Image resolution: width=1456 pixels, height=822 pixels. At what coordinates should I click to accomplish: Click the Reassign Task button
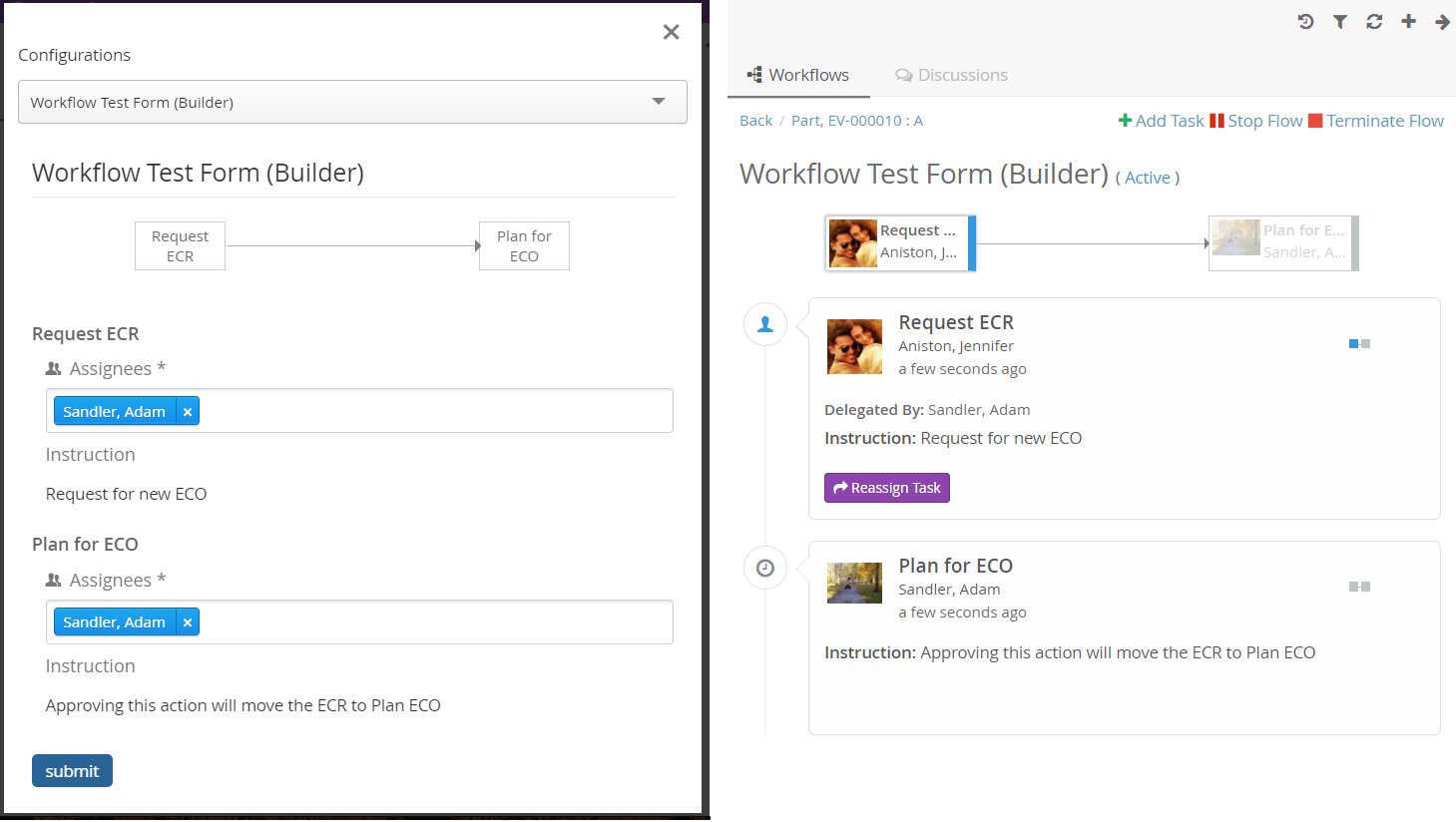tap(886, 488)
